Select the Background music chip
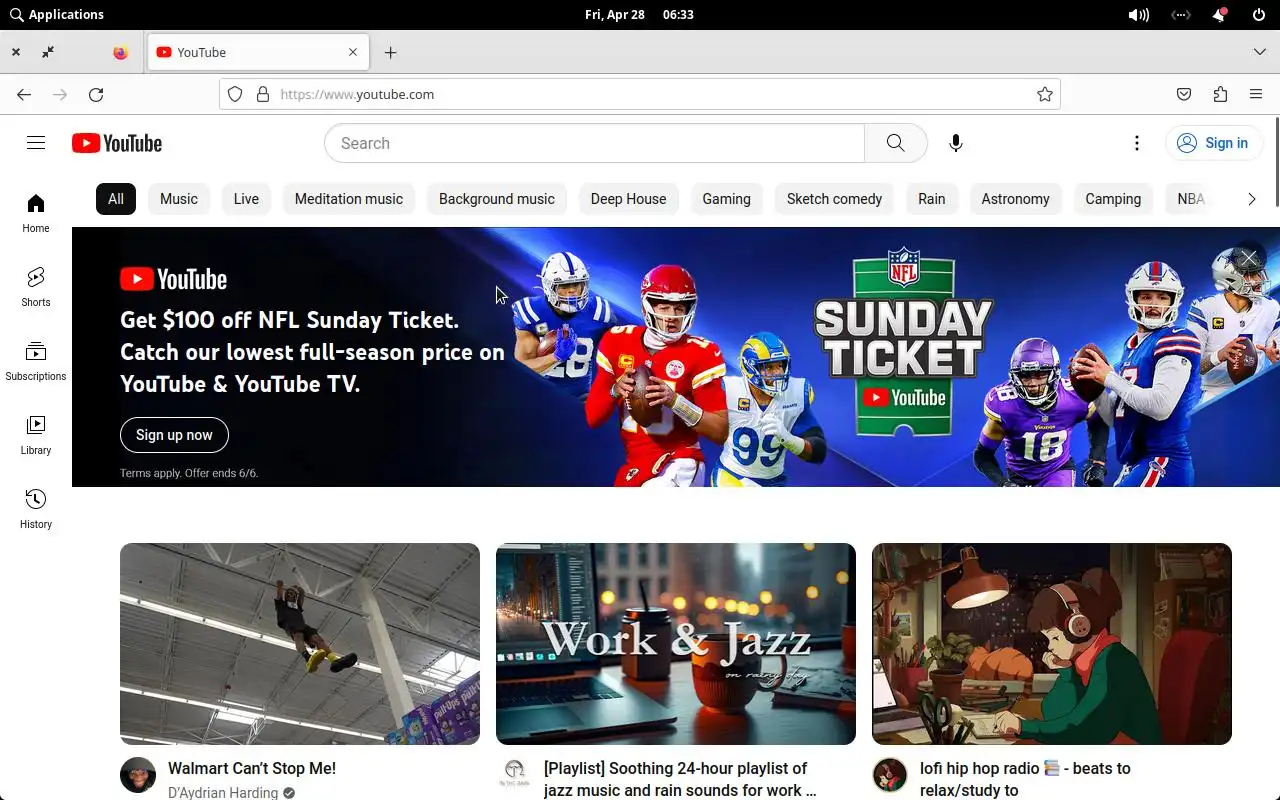1280x800 pixels. point(497,199)
